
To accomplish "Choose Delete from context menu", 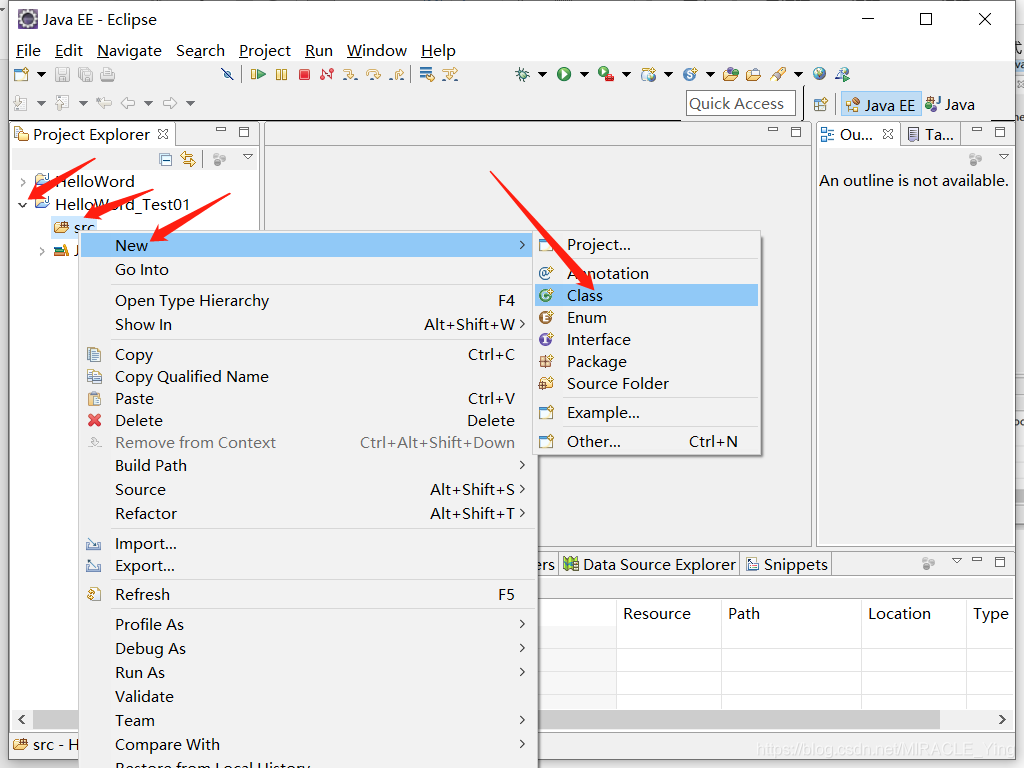I will pos(308,421).
